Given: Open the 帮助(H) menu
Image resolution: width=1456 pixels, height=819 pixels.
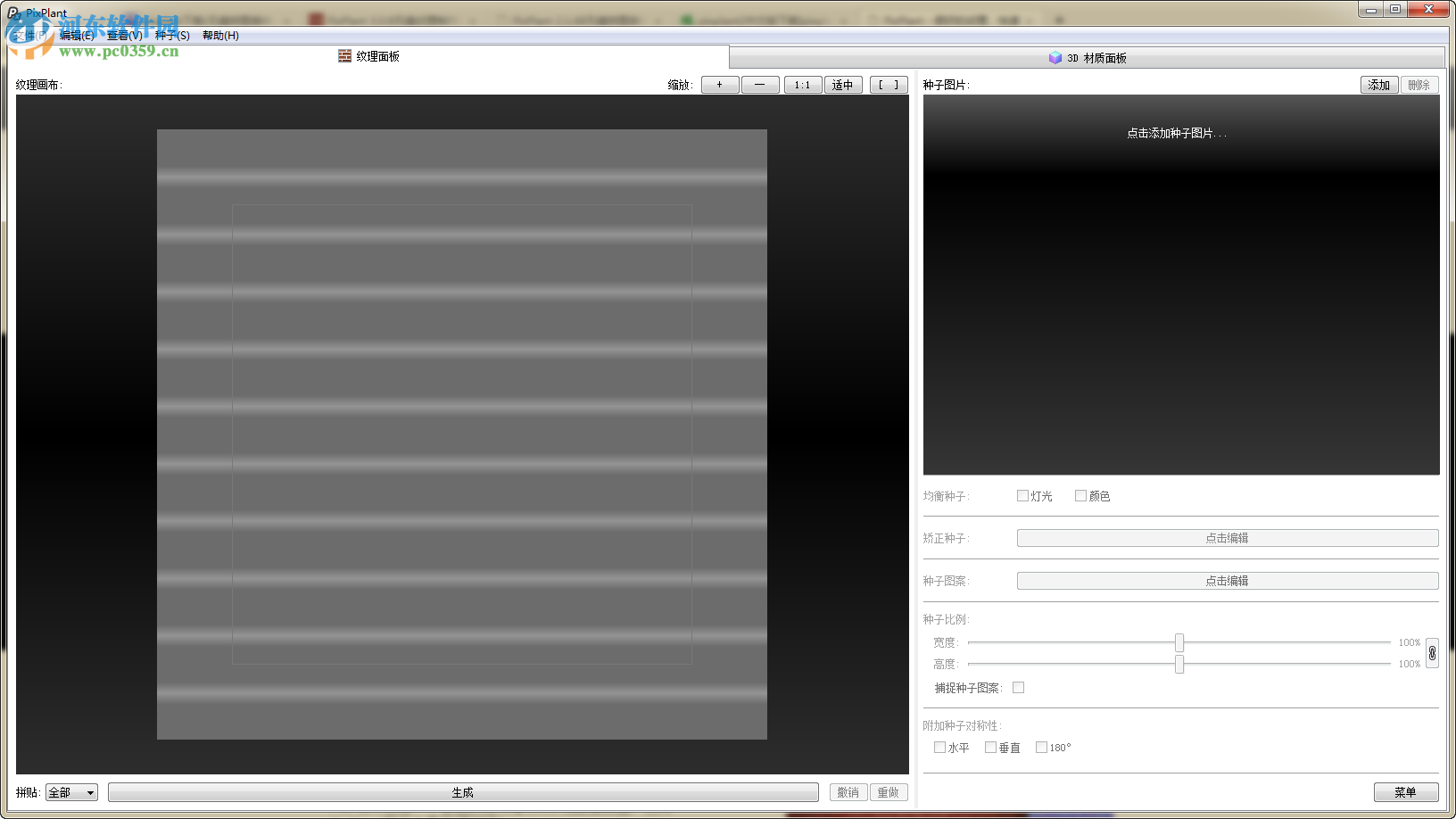Looking at the screenshot, I should 220,36.
